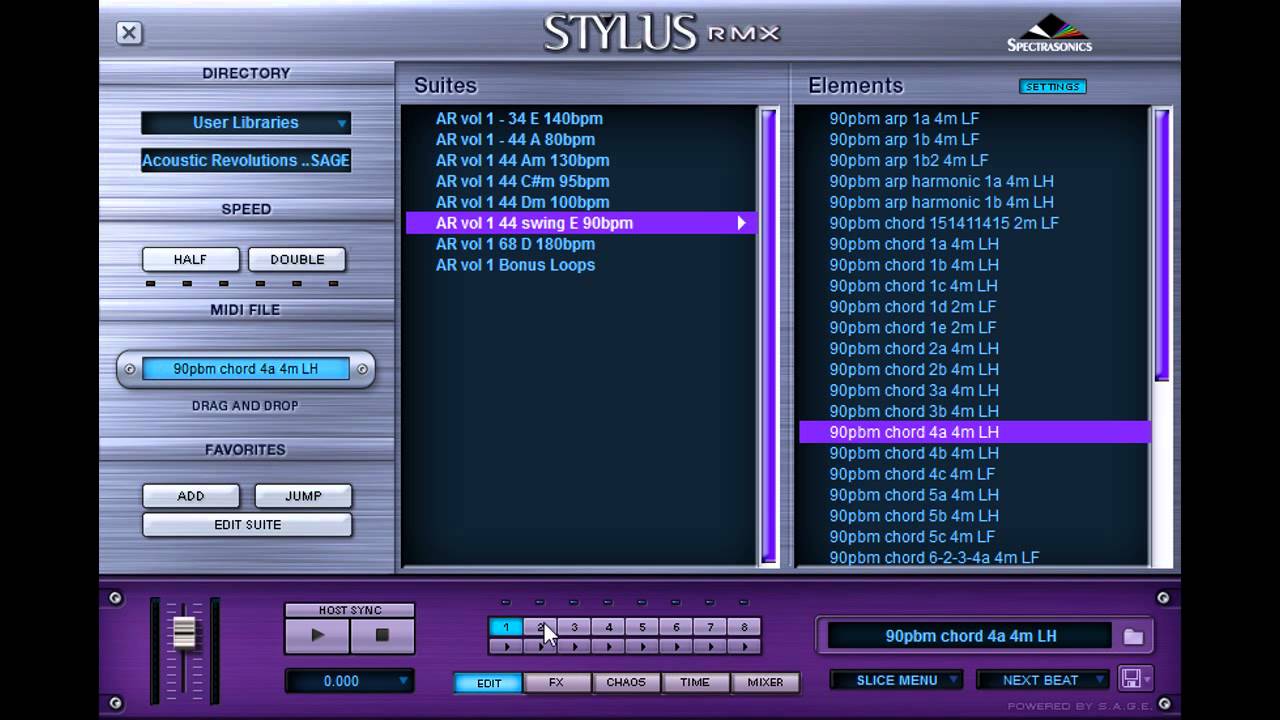
Task: Click the play arrow under part 4
Action: (608, 646)
